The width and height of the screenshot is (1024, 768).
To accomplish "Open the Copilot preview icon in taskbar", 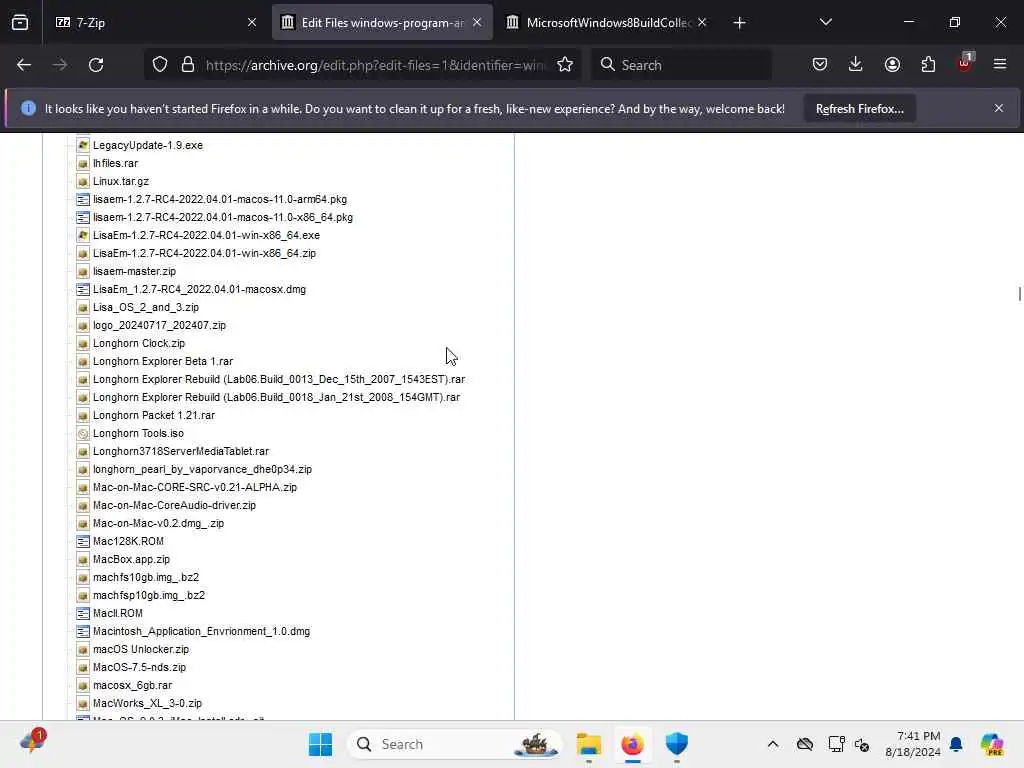I will 992,744.
